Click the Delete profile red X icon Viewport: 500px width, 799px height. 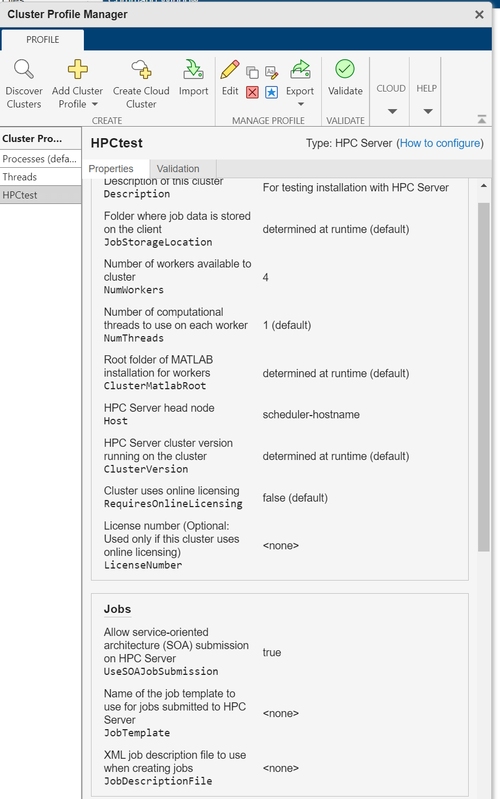pos(252,92)
